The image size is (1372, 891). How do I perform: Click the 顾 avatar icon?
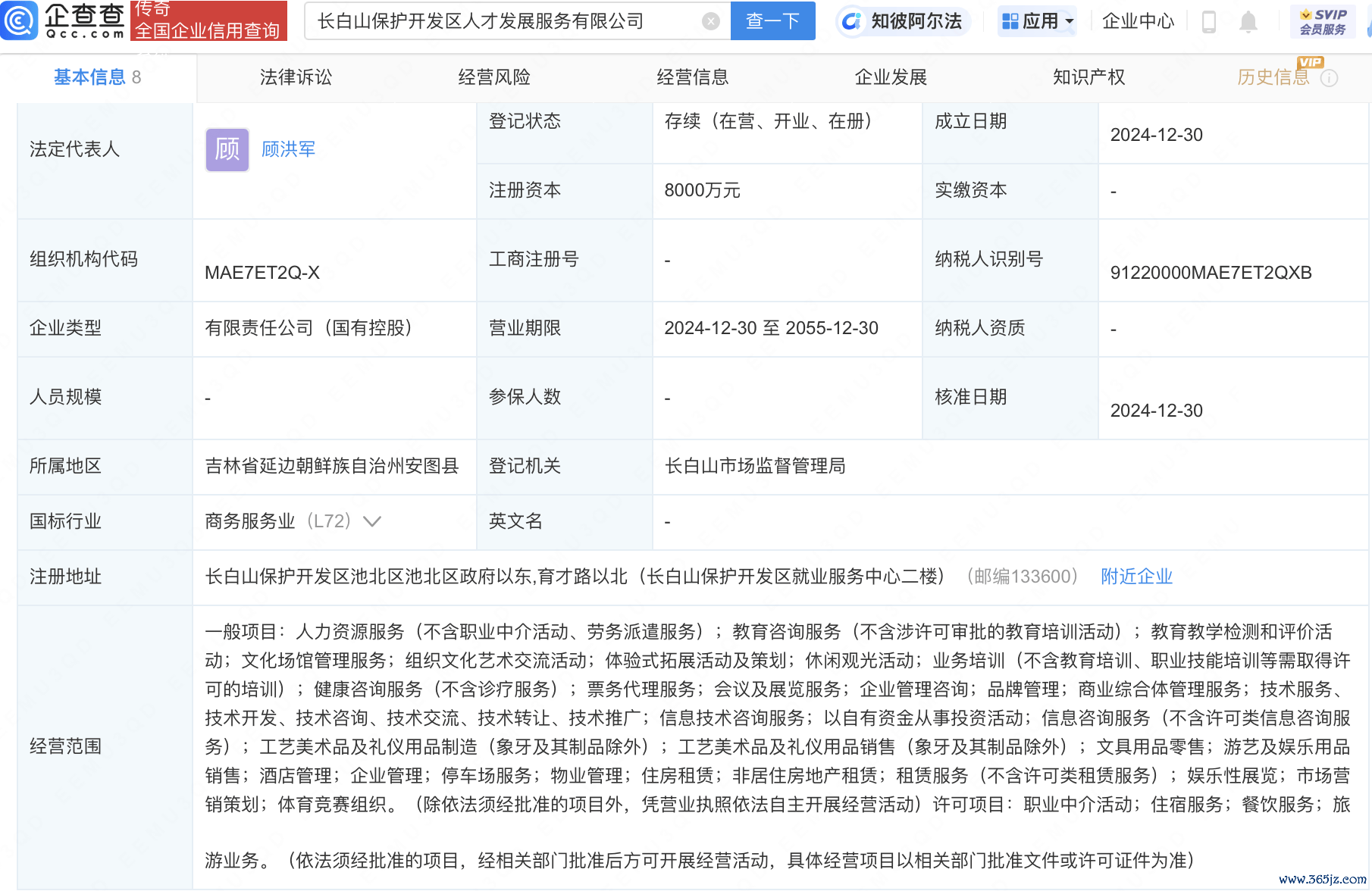pos(227,149)
